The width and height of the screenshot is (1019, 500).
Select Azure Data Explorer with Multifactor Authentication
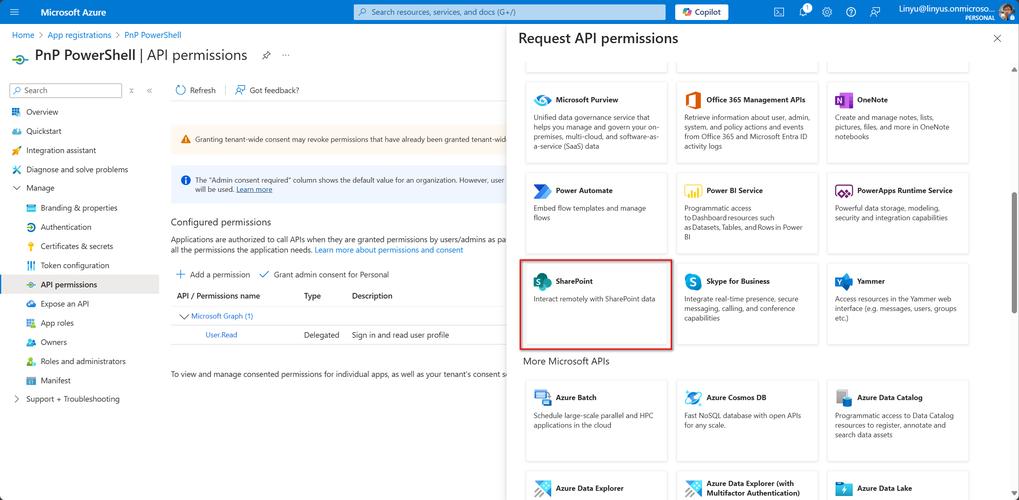(746, 486)
